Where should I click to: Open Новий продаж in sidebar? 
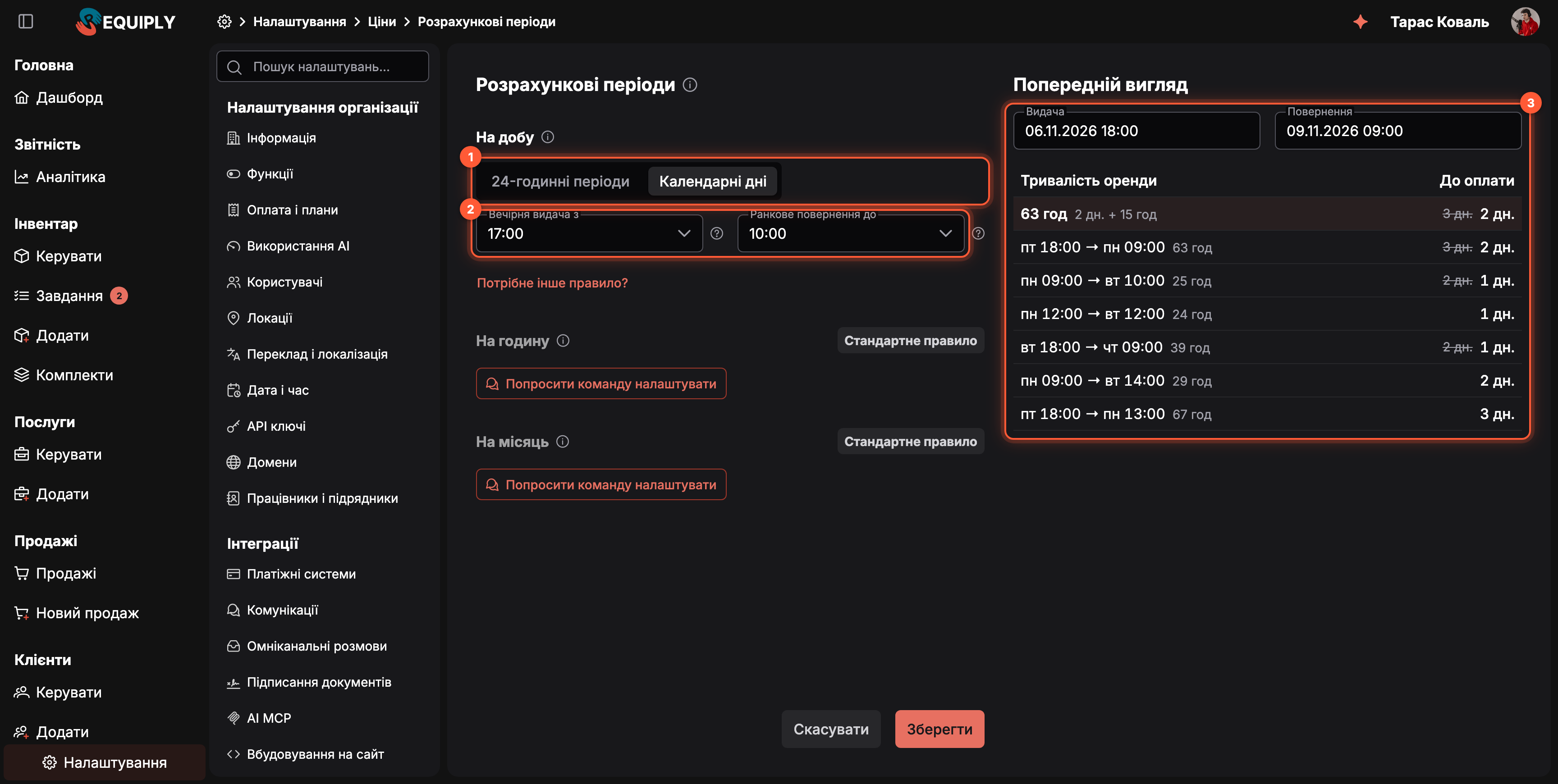[x=77, y=613]
